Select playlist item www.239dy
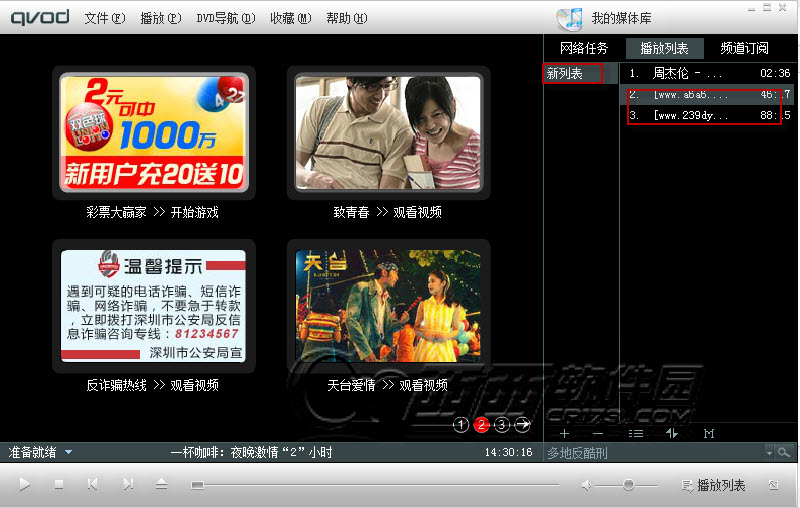The height and width of the screenshot is (508, 800). pyautogui.click(x=709, y=115)
